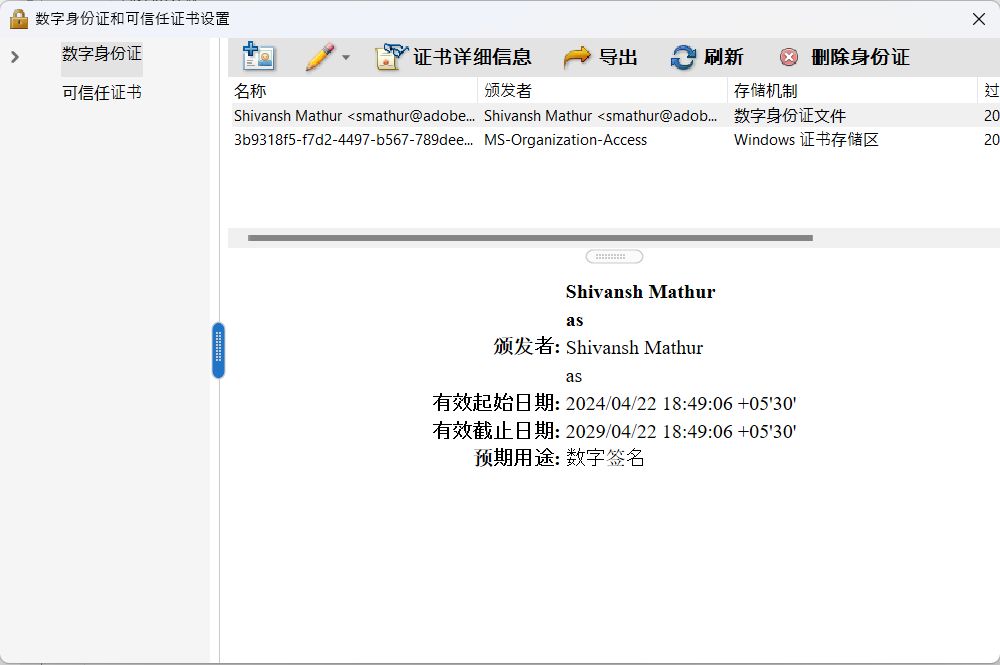Click the Add Digital ID icon
The image size is (1000, 665).
click(259, 57)
